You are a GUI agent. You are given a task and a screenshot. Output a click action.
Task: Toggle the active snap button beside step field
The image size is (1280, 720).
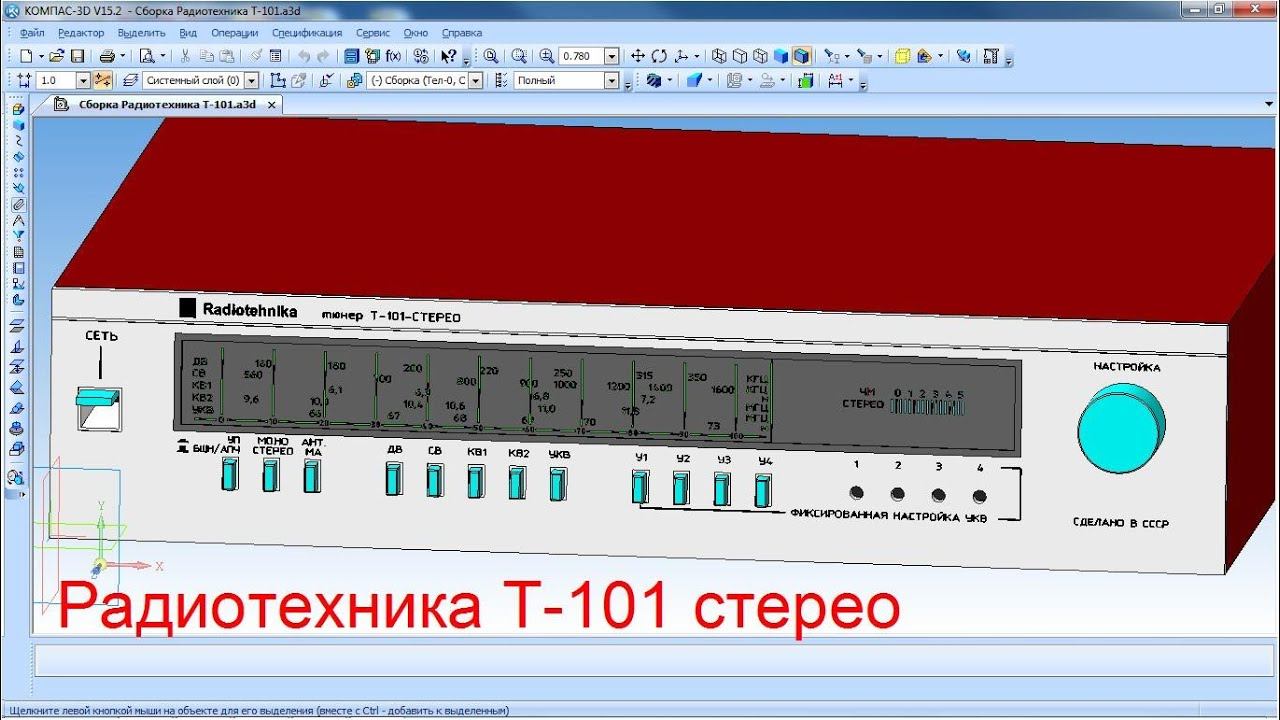(x=102, y=81)
